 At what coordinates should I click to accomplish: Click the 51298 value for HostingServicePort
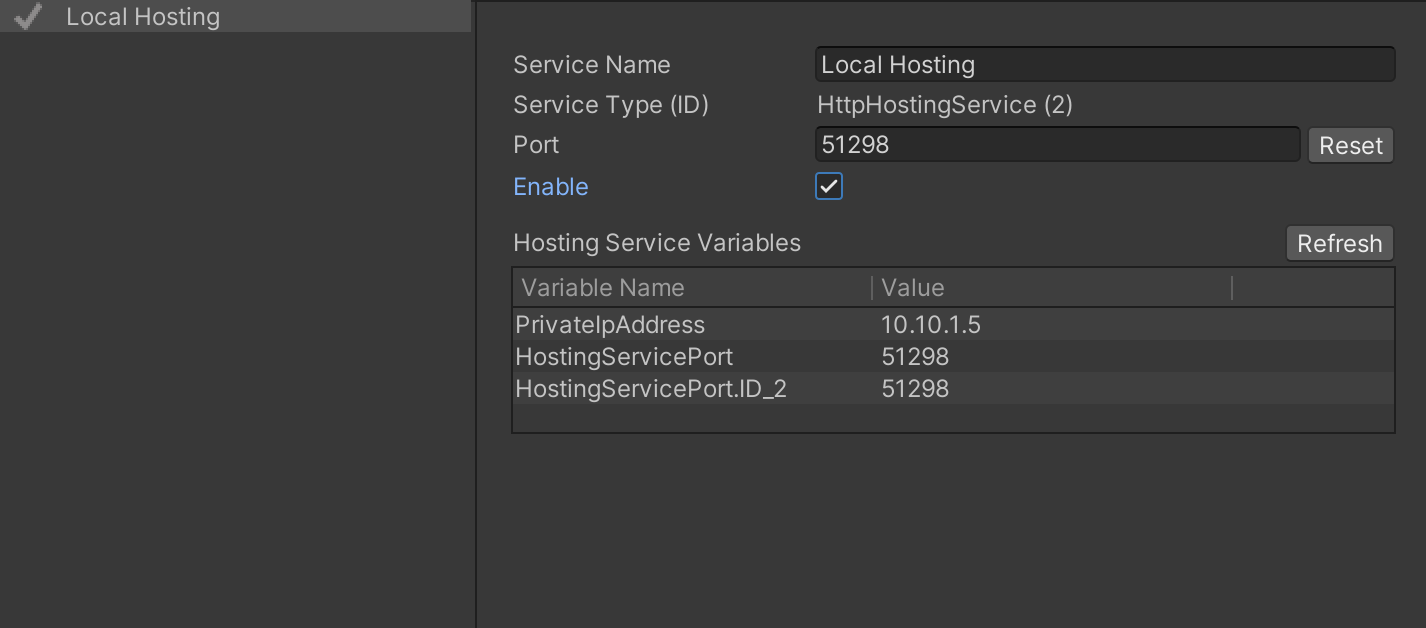point(915,356)
